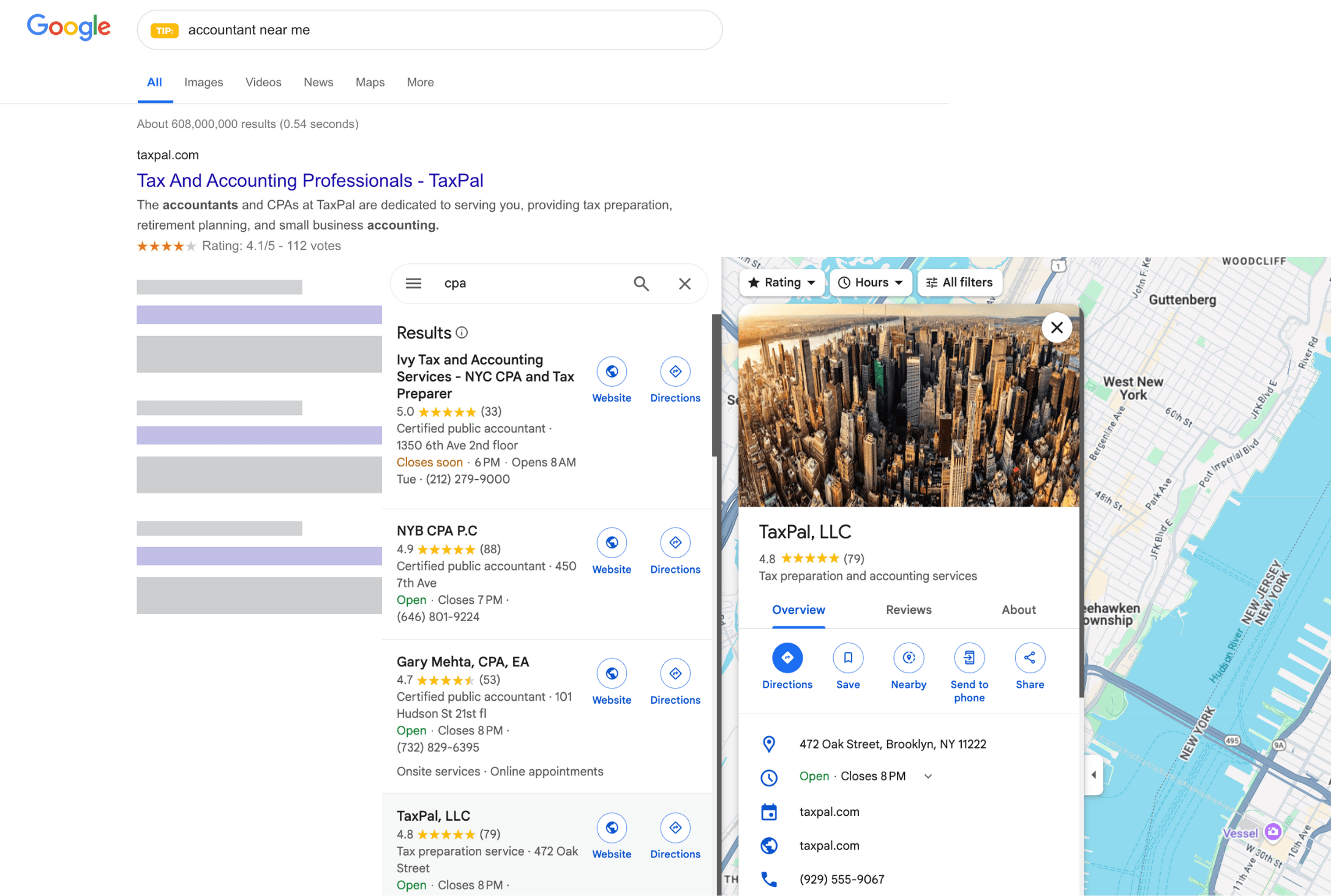Select the All search tab

click(154, 82)
